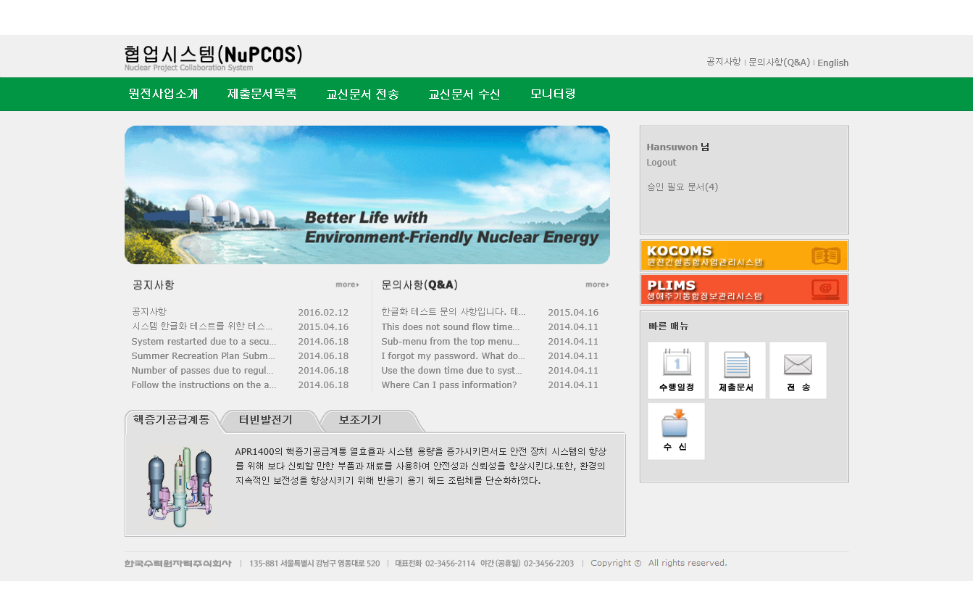
Task: Open the PLIMS red banner
Action: coord(744,290)
